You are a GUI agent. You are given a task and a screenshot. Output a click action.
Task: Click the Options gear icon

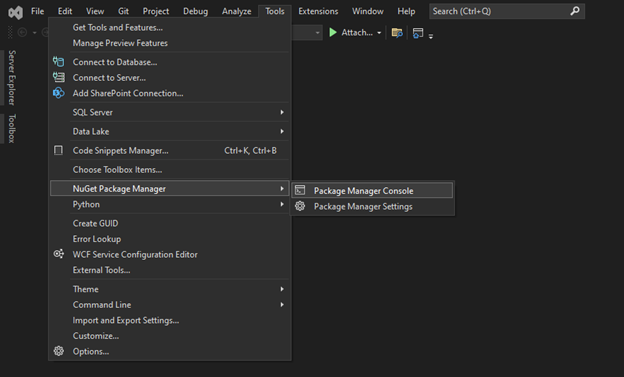point(58,351)
